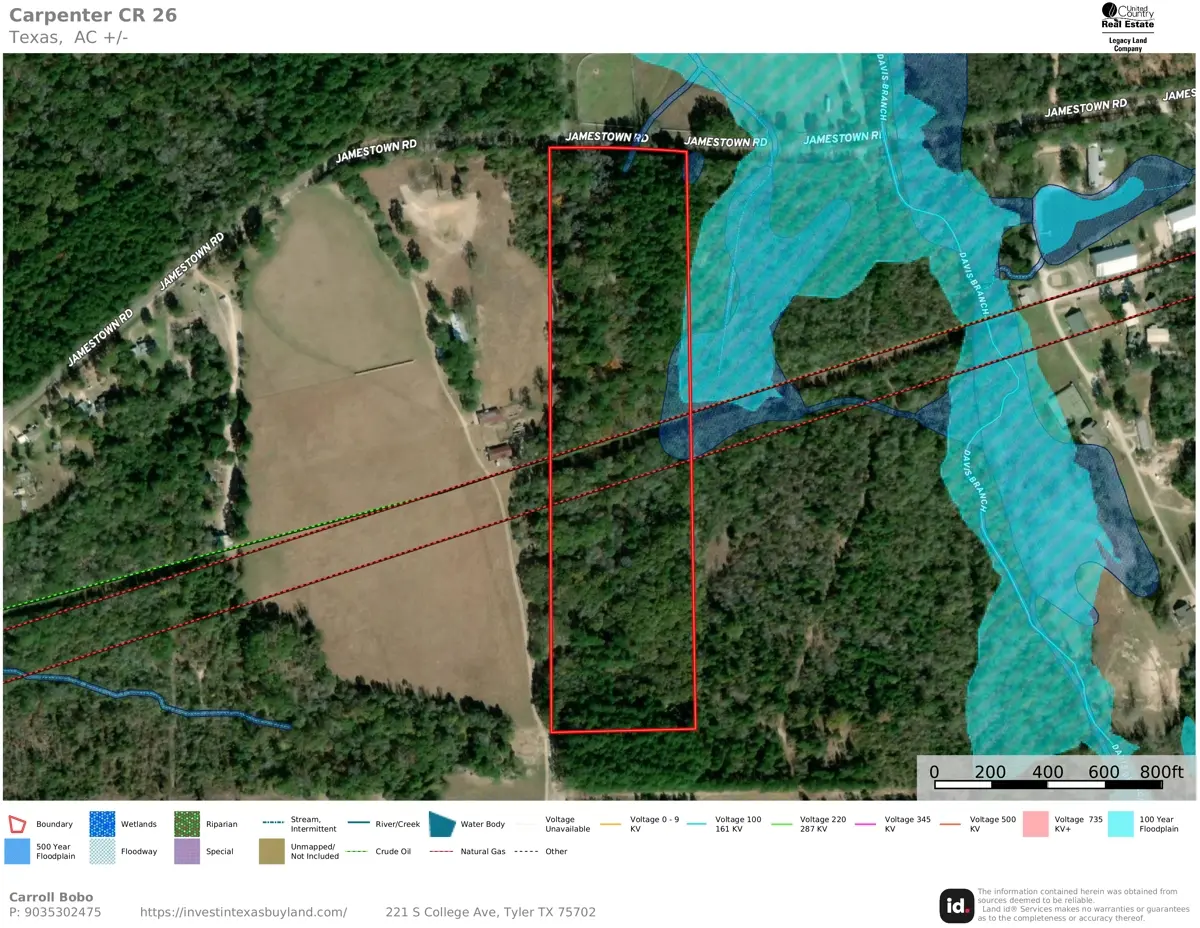Click the Stream, Intermittent legend line
The width and height of the screenshot is (1200, 928).
(x=272, y=824)
